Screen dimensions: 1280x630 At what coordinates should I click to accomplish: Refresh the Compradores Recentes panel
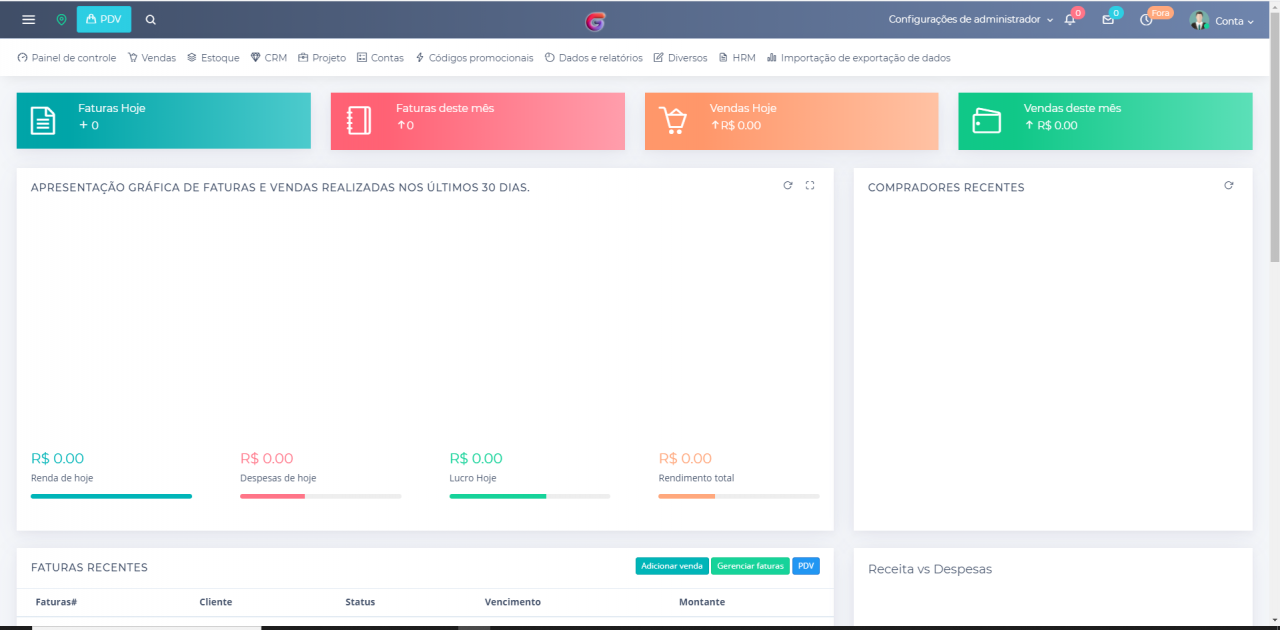(1229, 186)
